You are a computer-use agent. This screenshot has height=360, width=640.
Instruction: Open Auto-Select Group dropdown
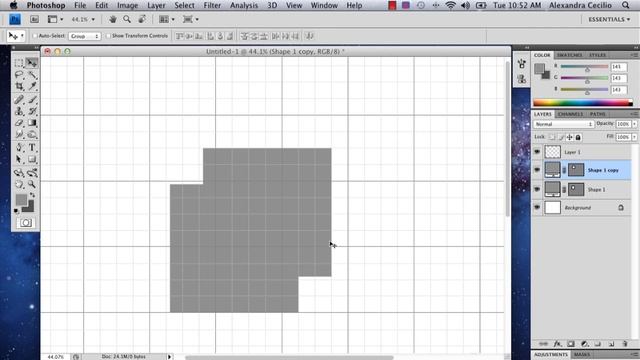pos(84,36)
